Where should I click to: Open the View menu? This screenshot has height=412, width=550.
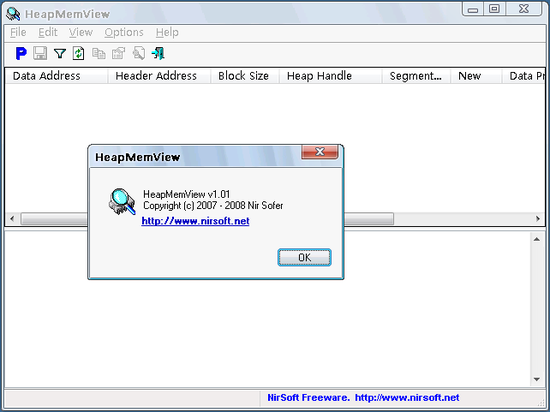(x=81, y=32)
